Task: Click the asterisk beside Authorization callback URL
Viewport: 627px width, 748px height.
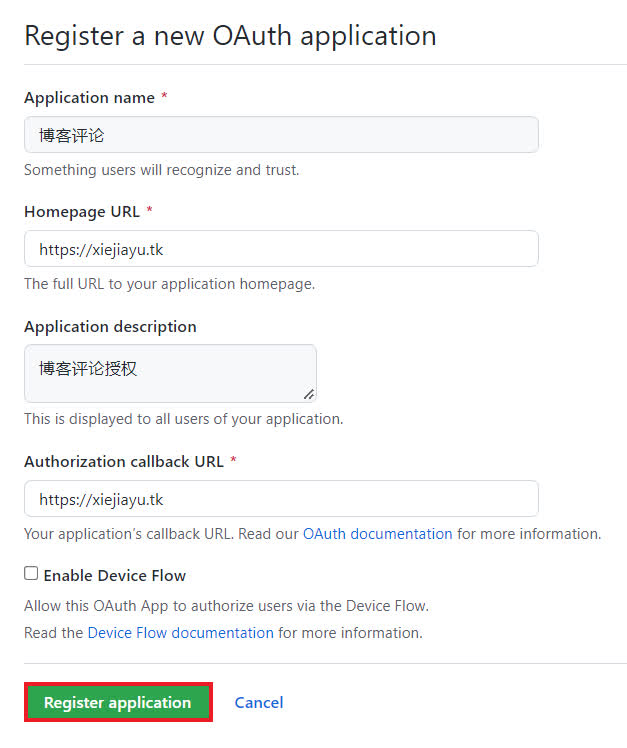Action: (233, 461)
